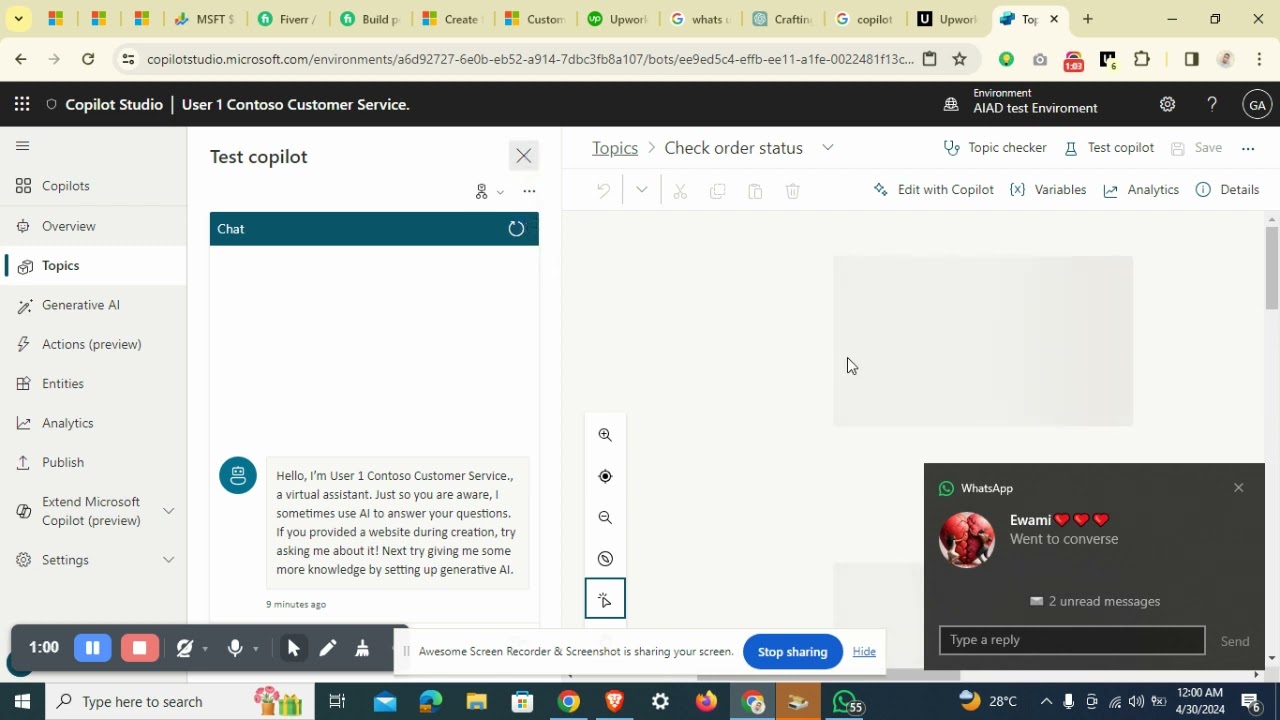The height and width of the screenshot is (720, 1280).
Task: Open a new browser tab
Action: [1088, 19]
